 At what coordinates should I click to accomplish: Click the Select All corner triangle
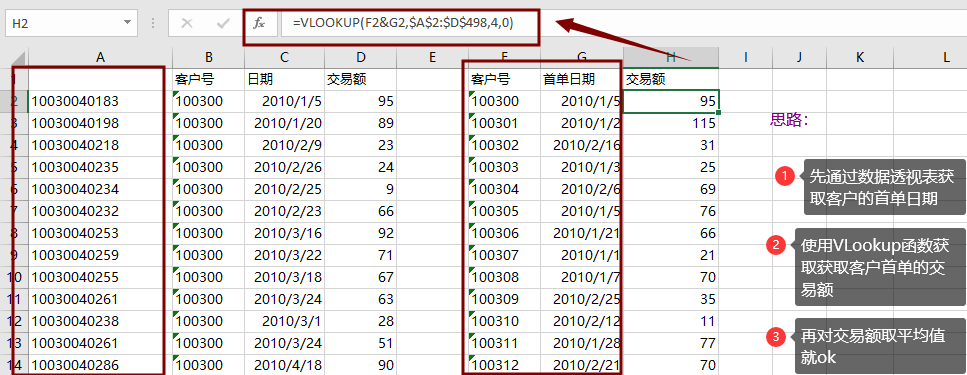pos(19,58)
